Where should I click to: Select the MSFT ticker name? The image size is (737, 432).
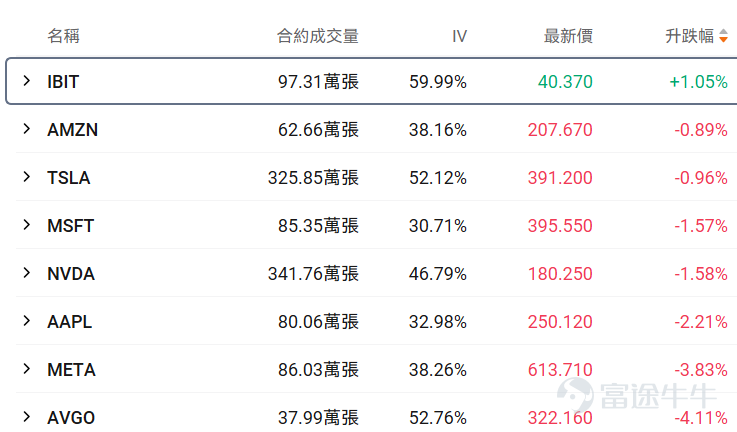click(x=71, y=226)
